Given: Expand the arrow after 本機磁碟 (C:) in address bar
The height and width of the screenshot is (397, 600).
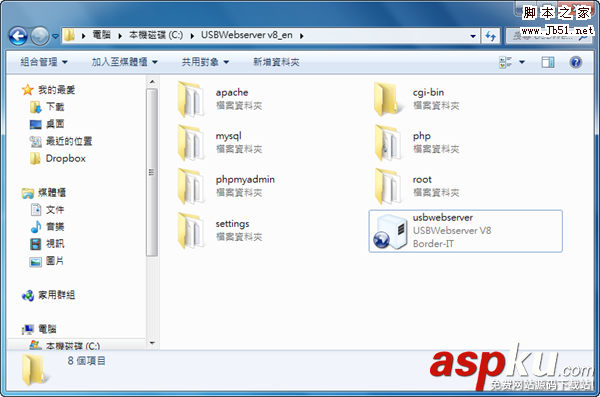Looking at the screenshot, I should click(192, 36).
